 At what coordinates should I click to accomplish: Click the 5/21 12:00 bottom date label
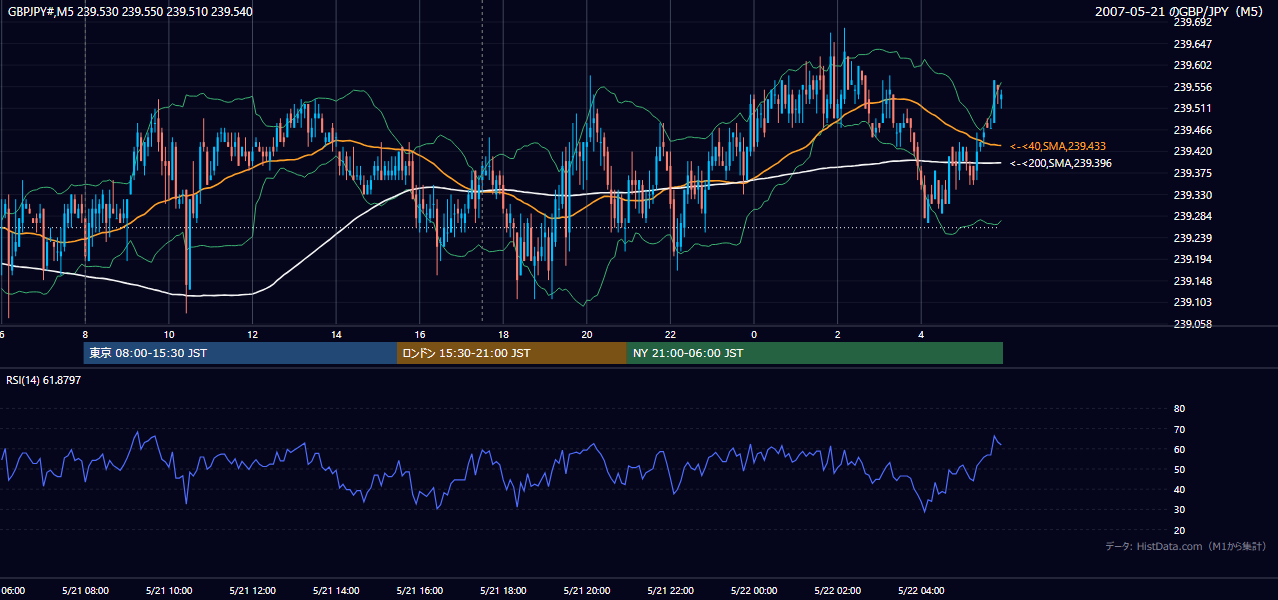(253, 591)
